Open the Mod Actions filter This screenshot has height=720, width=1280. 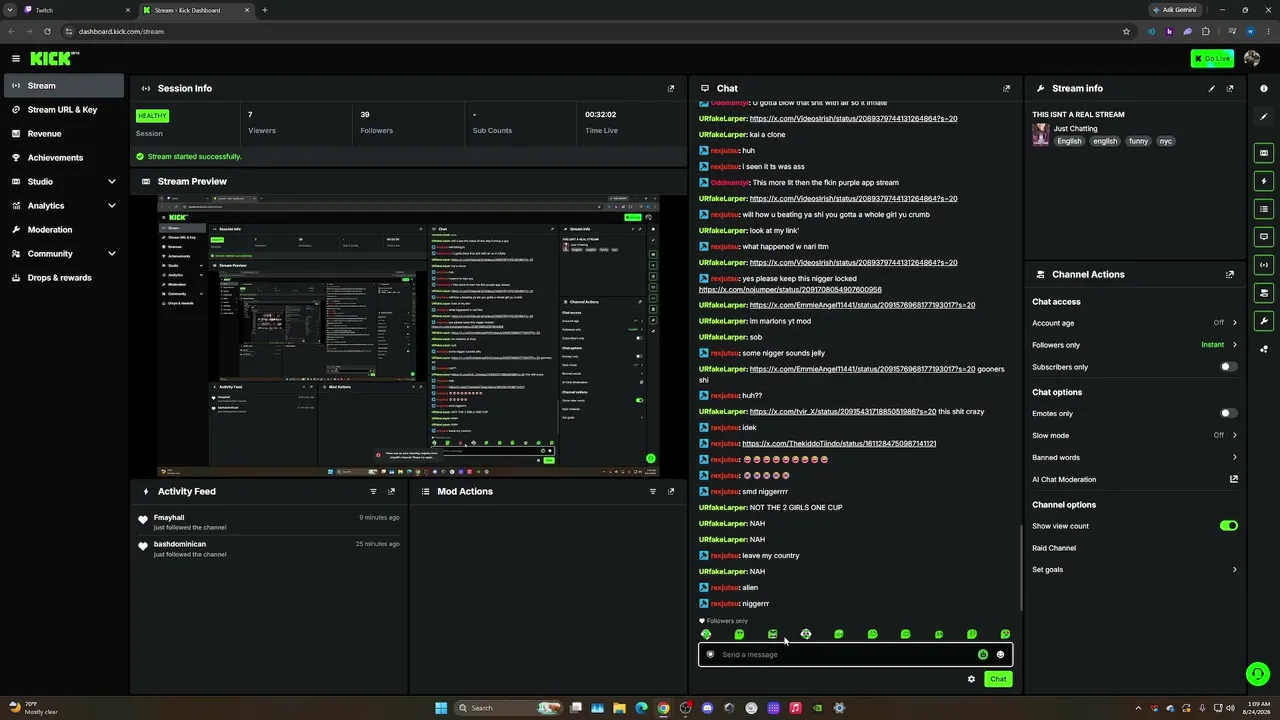click(653, 491)
